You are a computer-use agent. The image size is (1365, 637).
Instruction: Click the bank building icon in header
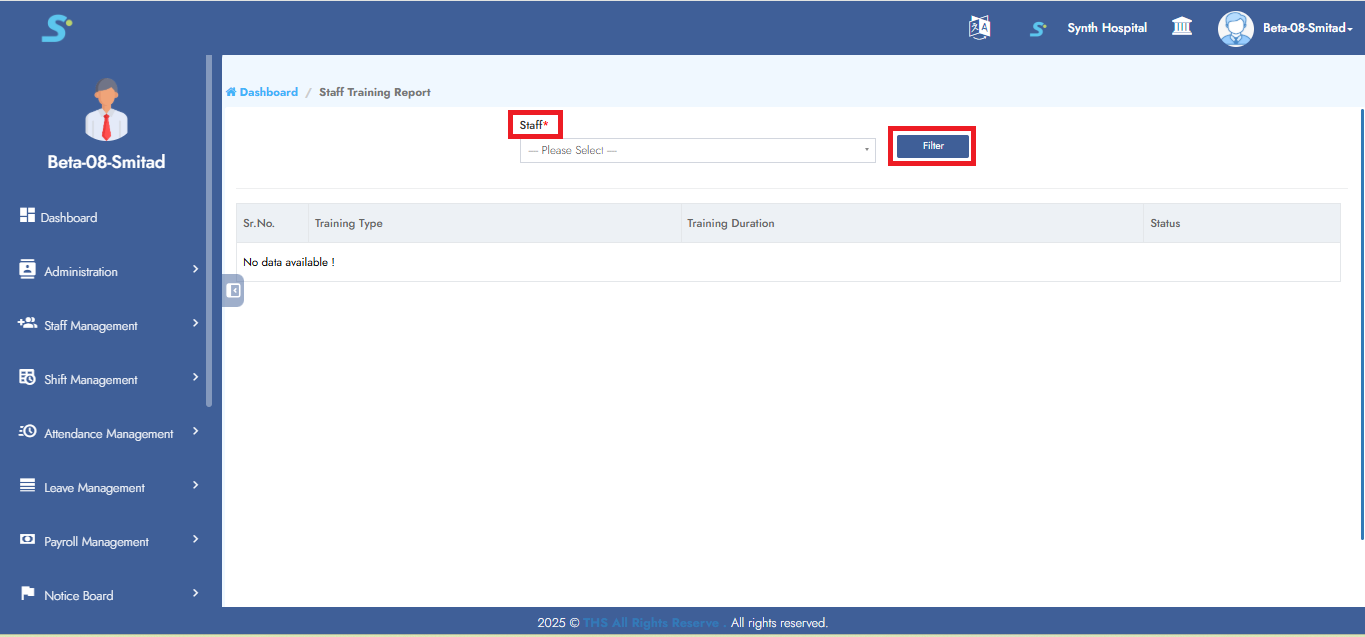[1182, 27]
